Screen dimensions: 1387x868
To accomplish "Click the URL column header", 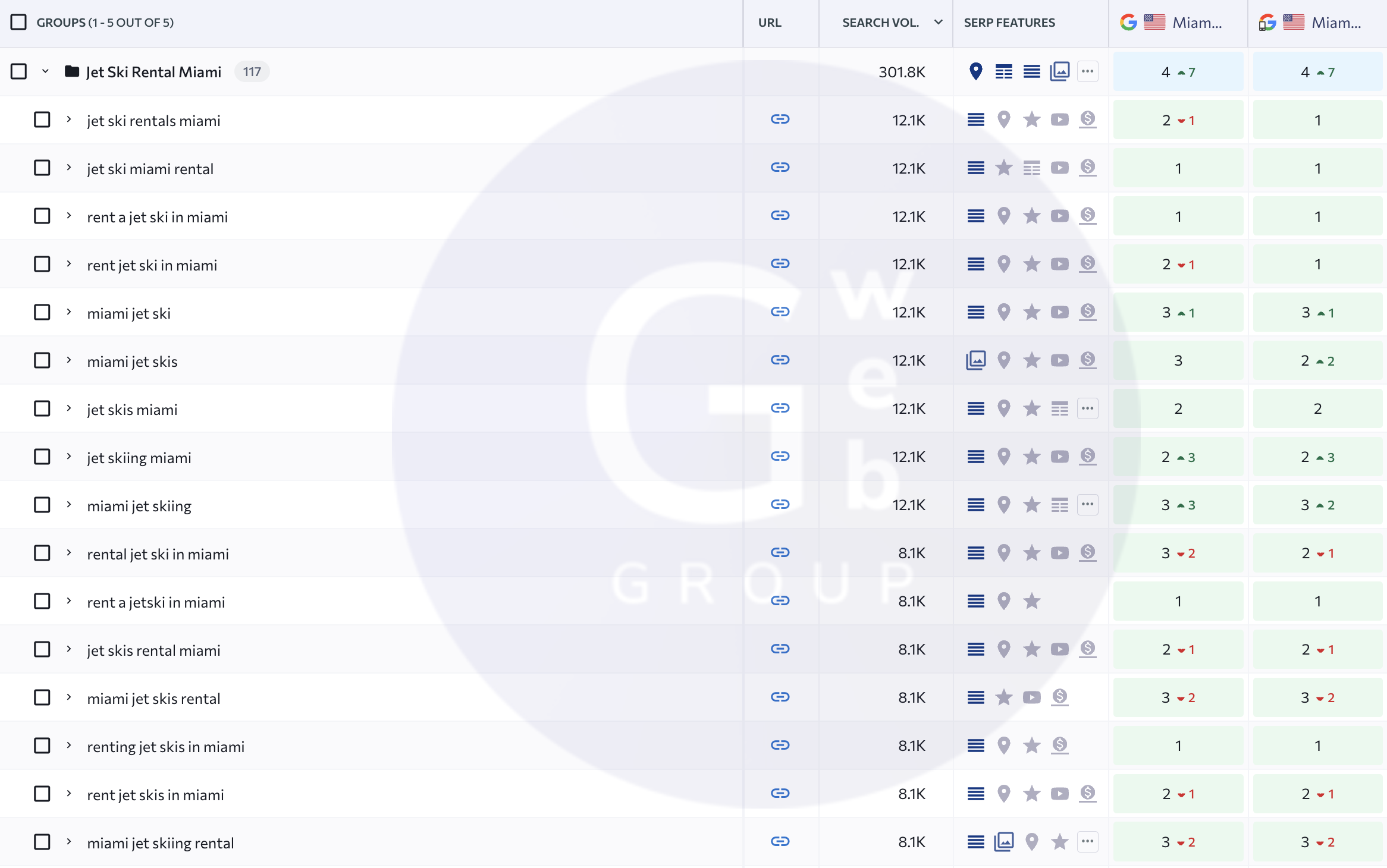I will pos(769,23).
